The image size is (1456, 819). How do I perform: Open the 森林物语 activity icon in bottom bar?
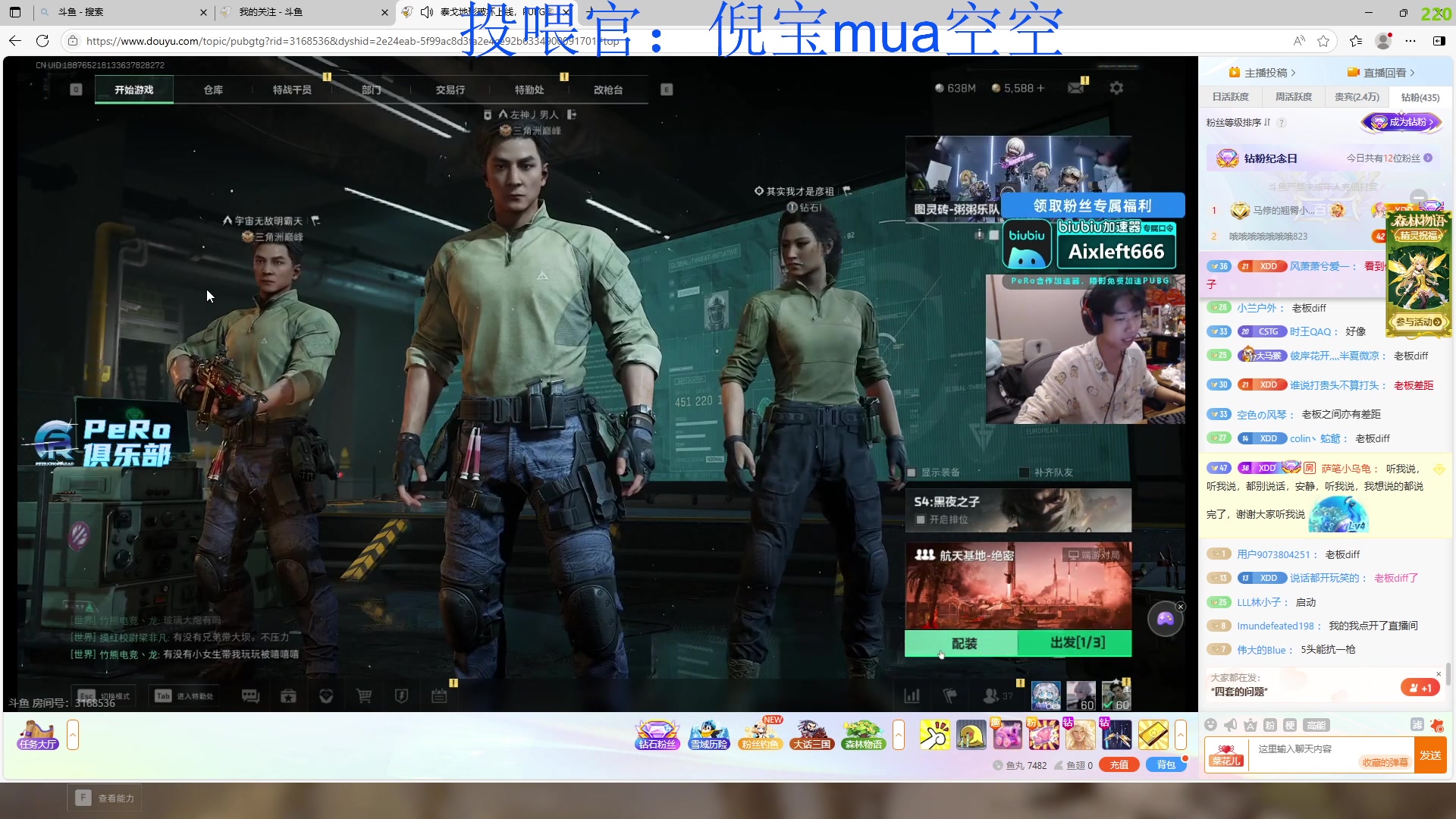[x=864, y=735]
